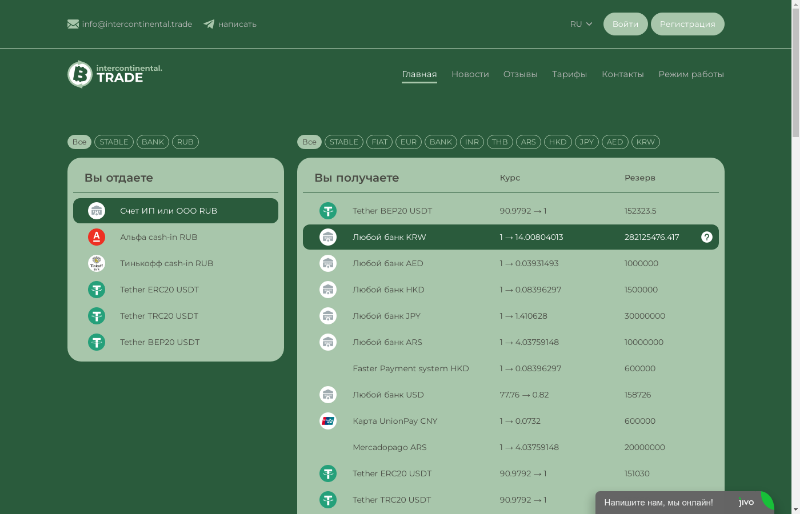Open the Новости menu item
The height and width of the screenshot is (514, 800).
point(470,74)
